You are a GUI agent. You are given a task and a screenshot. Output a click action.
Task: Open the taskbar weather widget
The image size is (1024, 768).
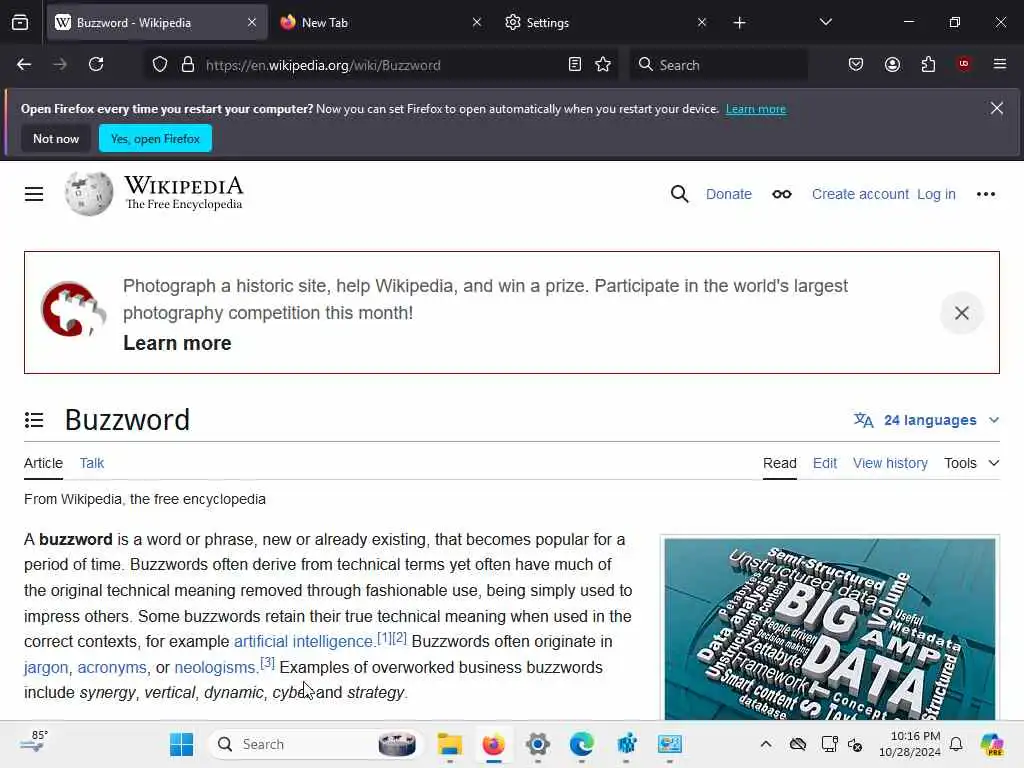pos(34,743)
